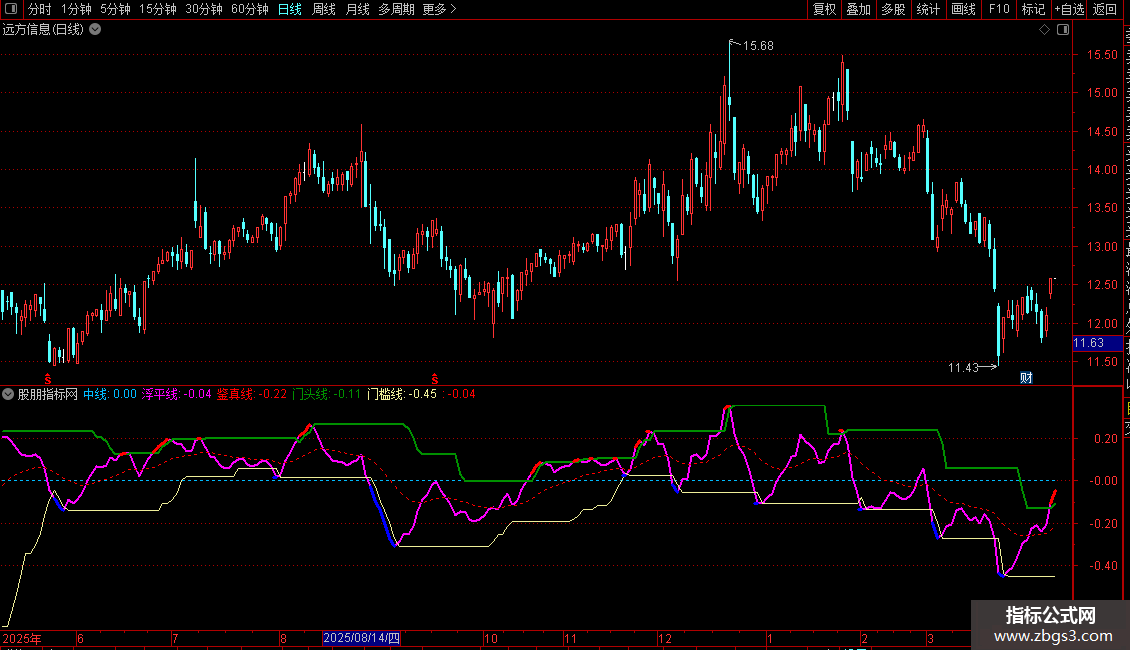Click the red S marker below June candles

click(48, 379)
